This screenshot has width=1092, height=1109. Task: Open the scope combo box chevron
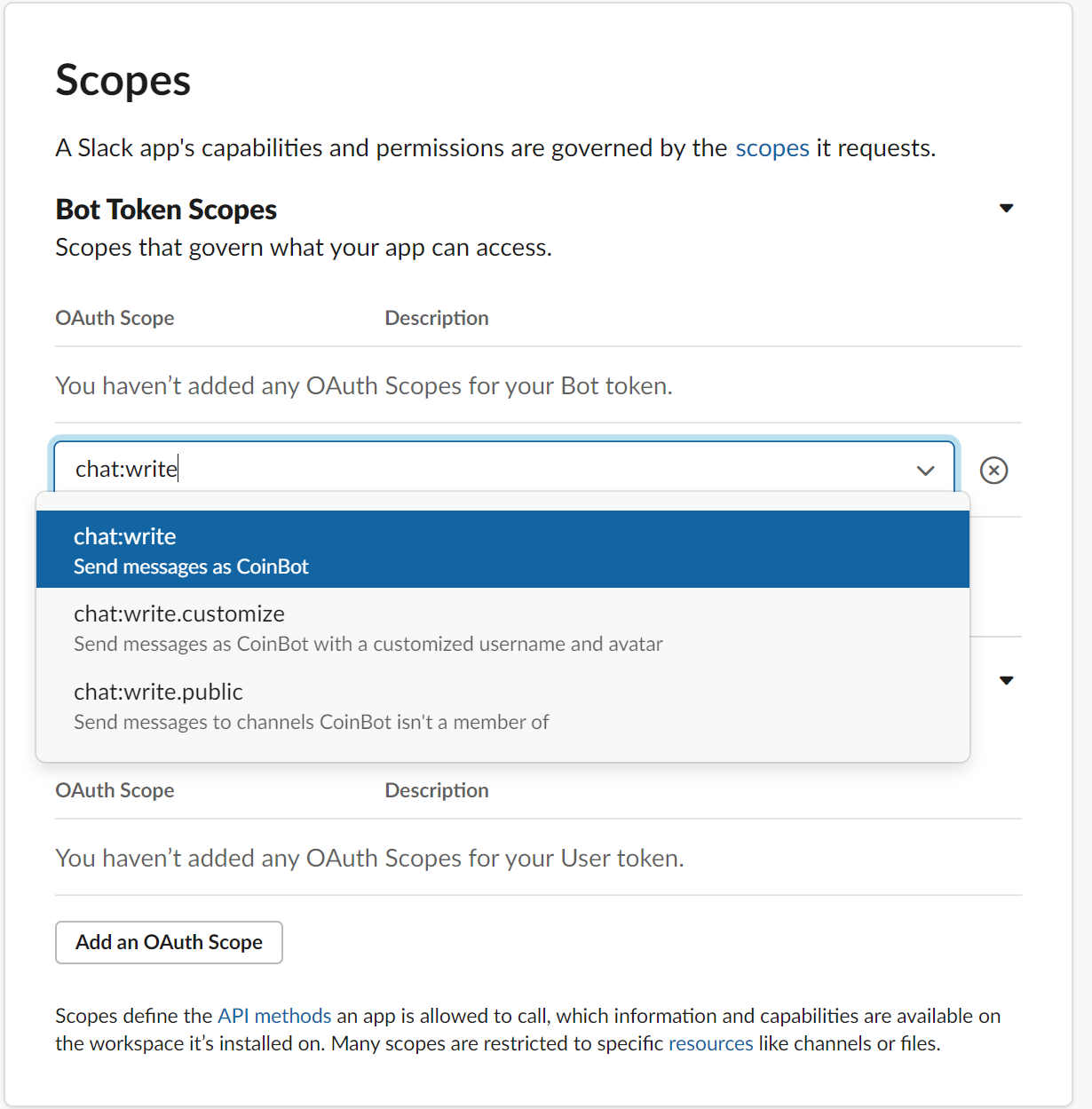[x=925, y=470]
